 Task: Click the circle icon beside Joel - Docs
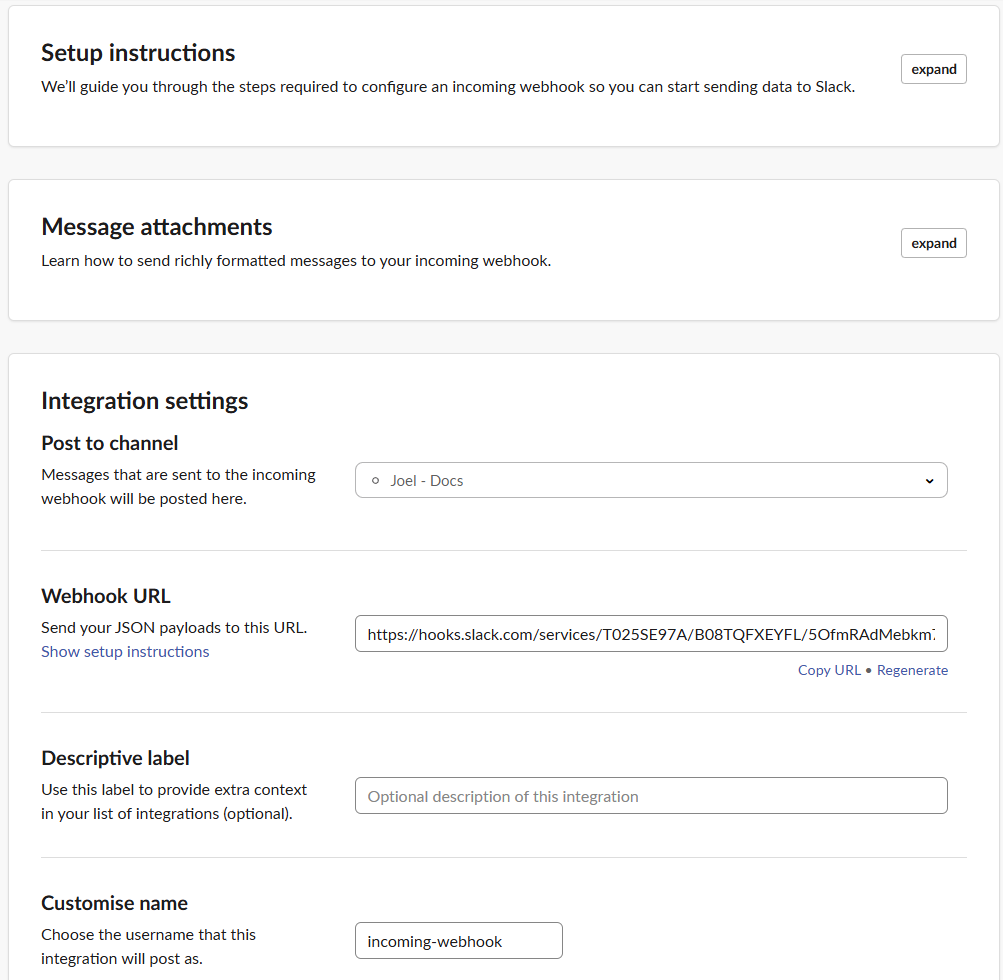click(x=376, y=481)
